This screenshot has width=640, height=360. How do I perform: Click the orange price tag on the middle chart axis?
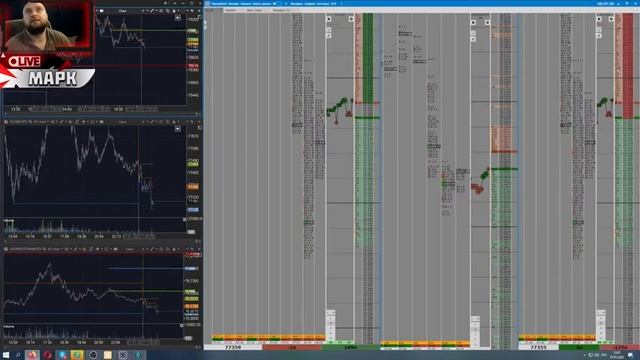pos(193,187)
